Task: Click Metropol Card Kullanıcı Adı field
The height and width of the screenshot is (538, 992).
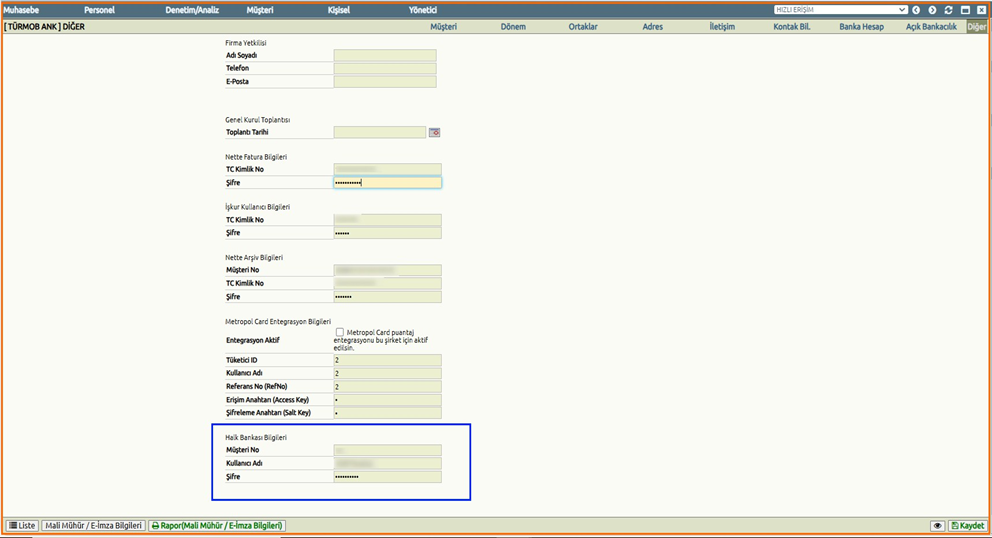Action: [x=387, y=373]
